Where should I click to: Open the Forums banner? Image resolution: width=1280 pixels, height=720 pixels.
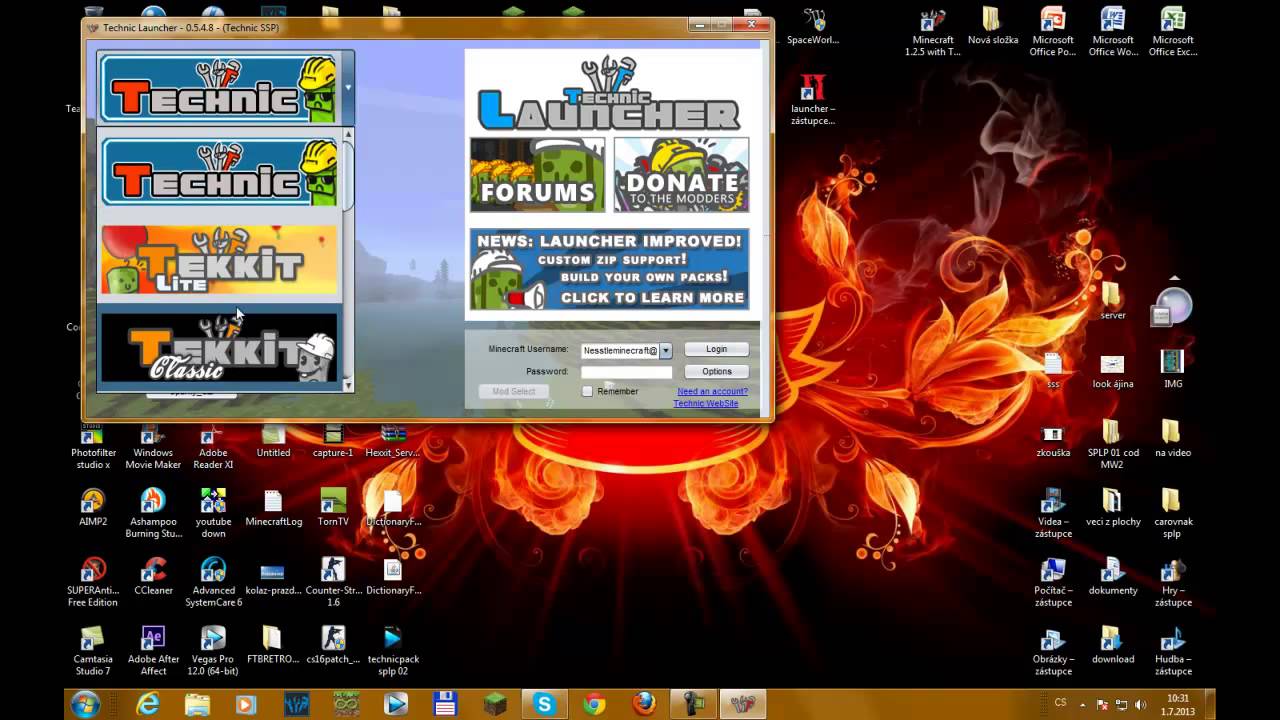point(537,175)
